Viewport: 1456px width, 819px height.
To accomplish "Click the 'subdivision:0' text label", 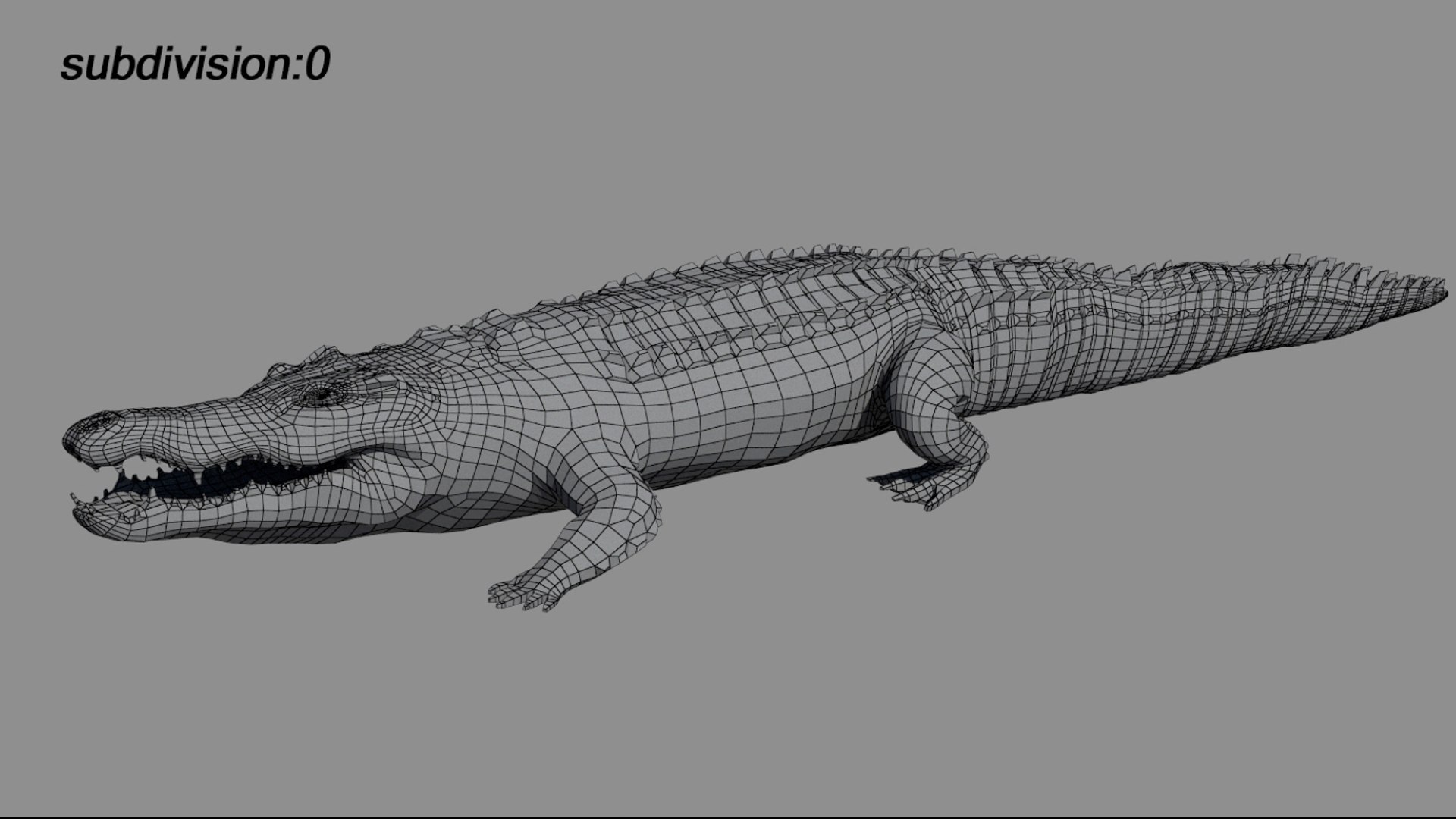I will [195, 64].
